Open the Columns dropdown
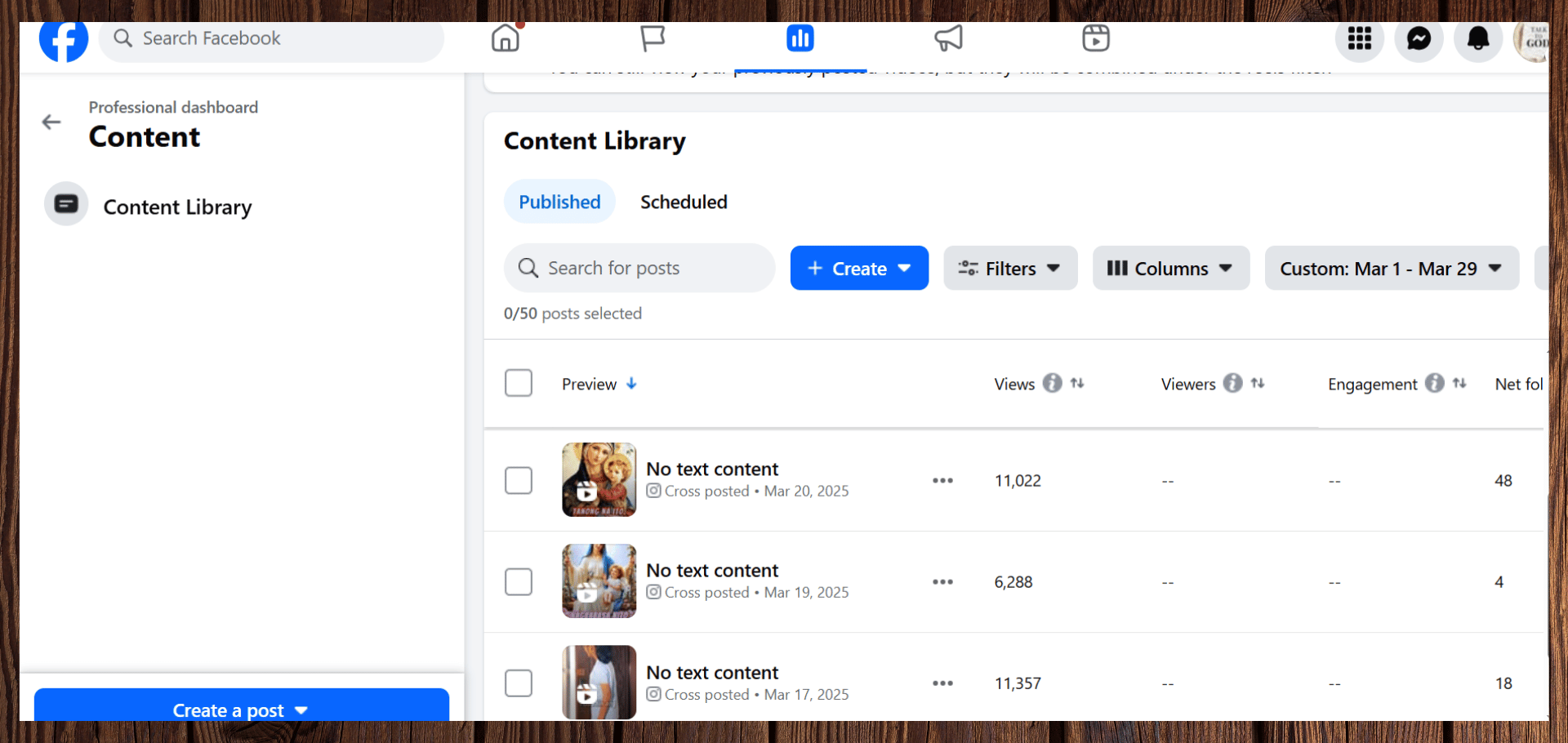 [x=1170, y=269]
